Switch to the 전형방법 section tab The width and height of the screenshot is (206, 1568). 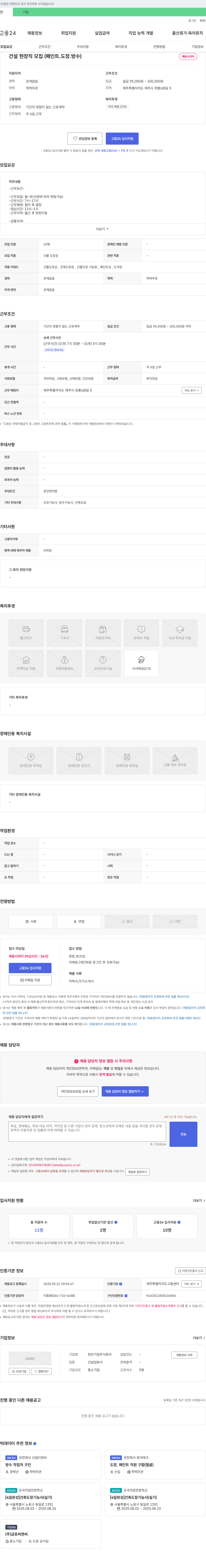pos(159,47)
